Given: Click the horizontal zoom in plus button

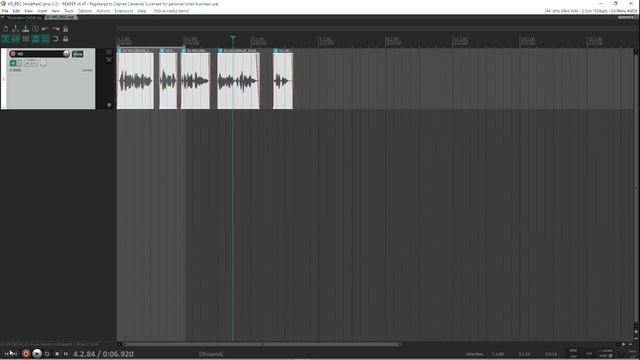Looking at the screenshot, I should 623,344.
